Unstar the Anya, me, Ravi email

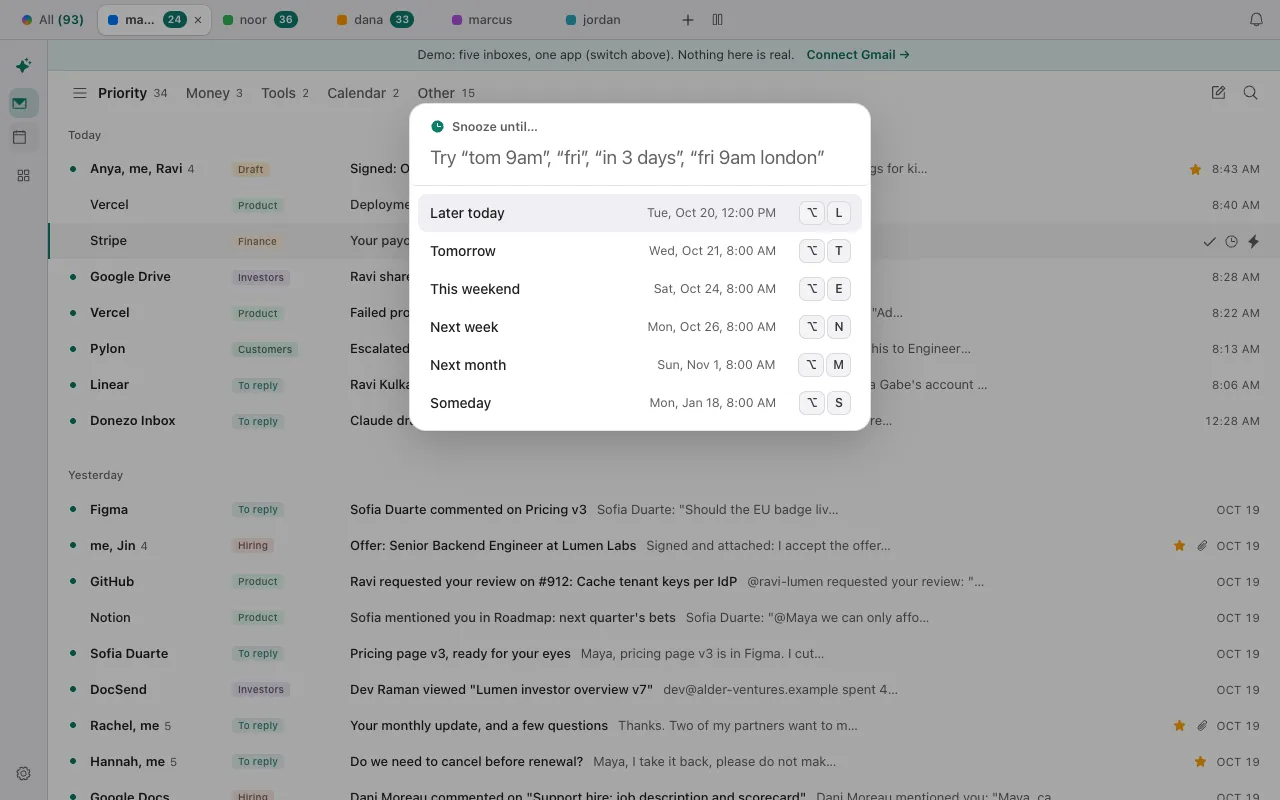1195,170
